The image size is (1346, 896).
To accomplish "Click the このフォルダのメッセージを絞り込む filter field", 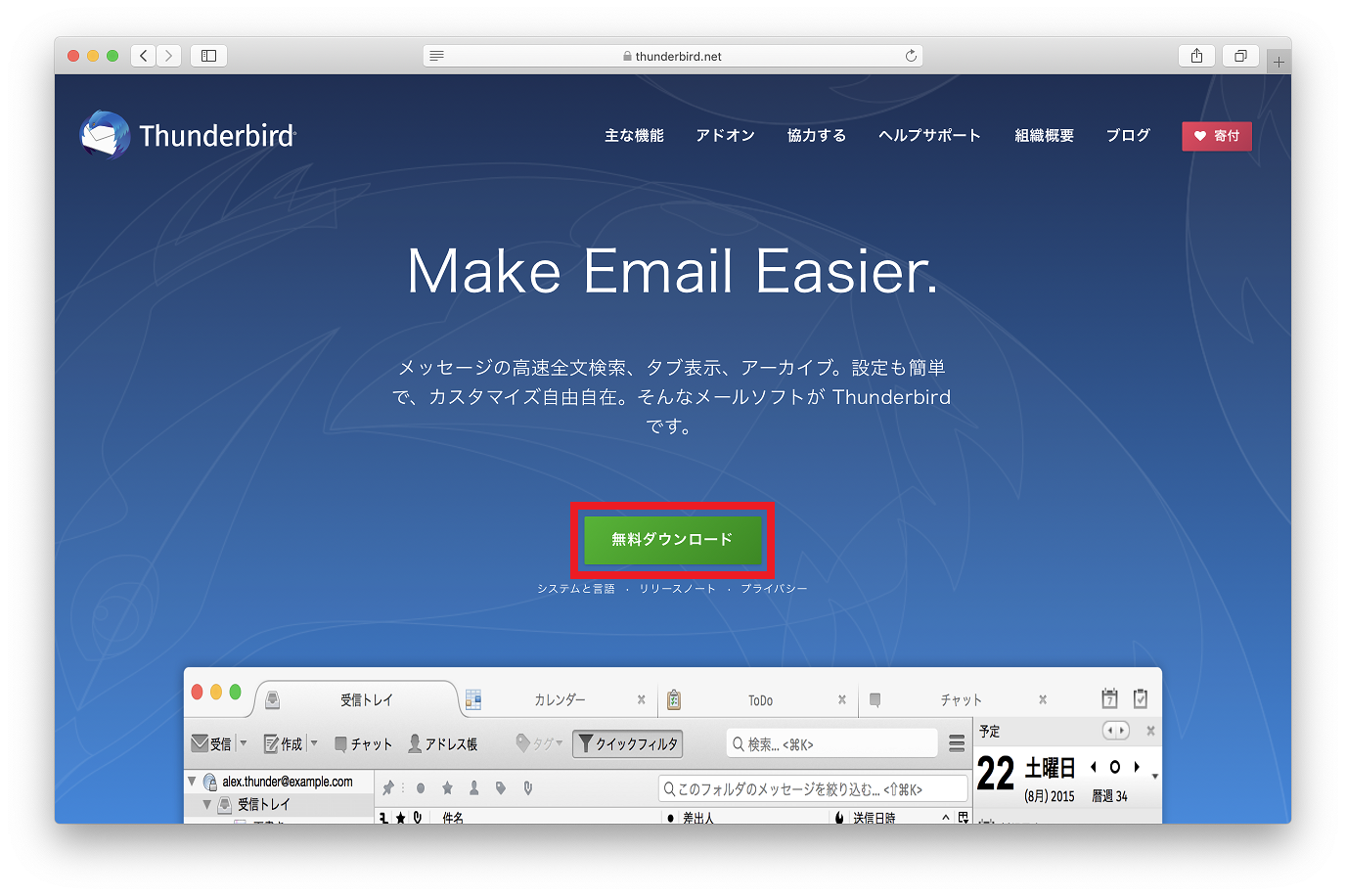I will pyautogui.click(x=813, y=788).
